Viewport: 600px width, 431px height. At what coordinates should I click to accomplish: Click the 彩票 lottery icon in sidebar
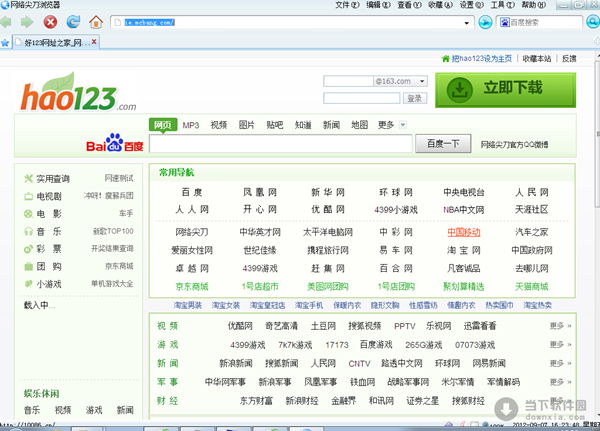pos(28,249)
